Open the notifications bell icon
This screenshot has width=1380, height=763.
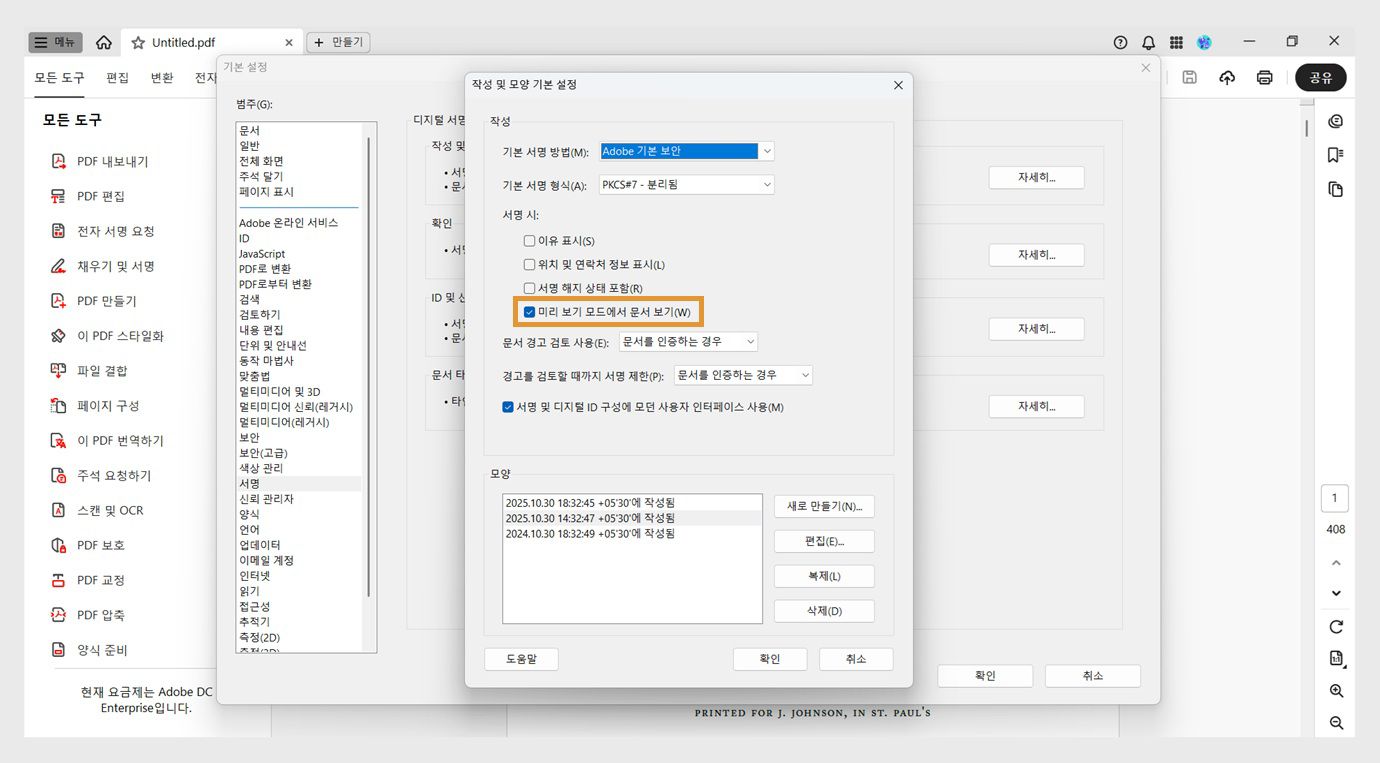(x=1148, y=42)
